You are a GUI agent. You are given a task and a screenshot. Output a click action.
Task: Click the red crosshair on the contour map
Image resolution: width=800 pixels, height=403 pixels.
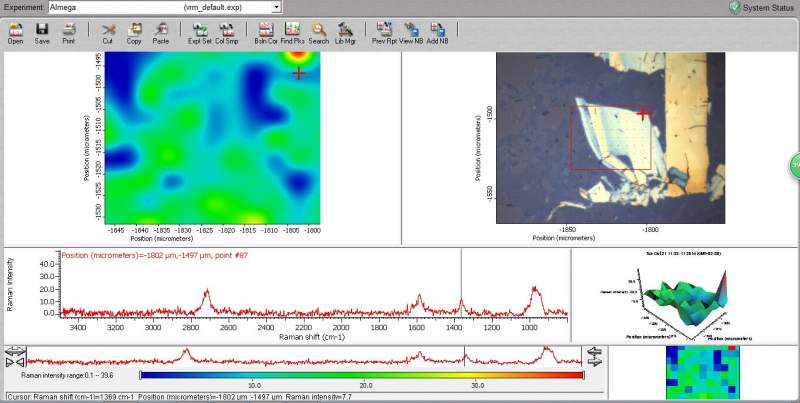click(298, 73)
